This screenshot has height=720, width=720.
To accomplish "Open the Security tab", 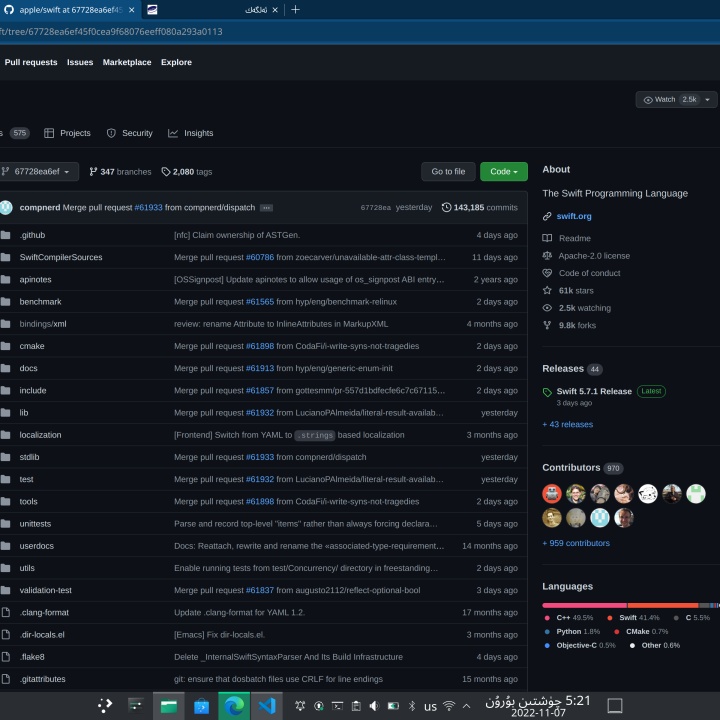I will point(129,133).
